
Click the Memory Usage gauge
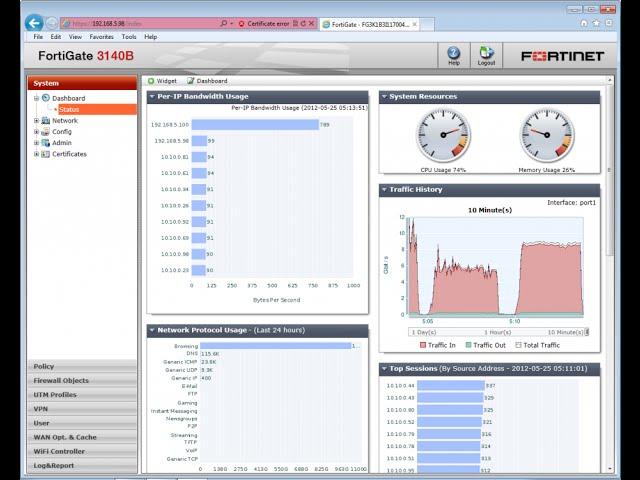pyautogui.click(x=547, y=135)
